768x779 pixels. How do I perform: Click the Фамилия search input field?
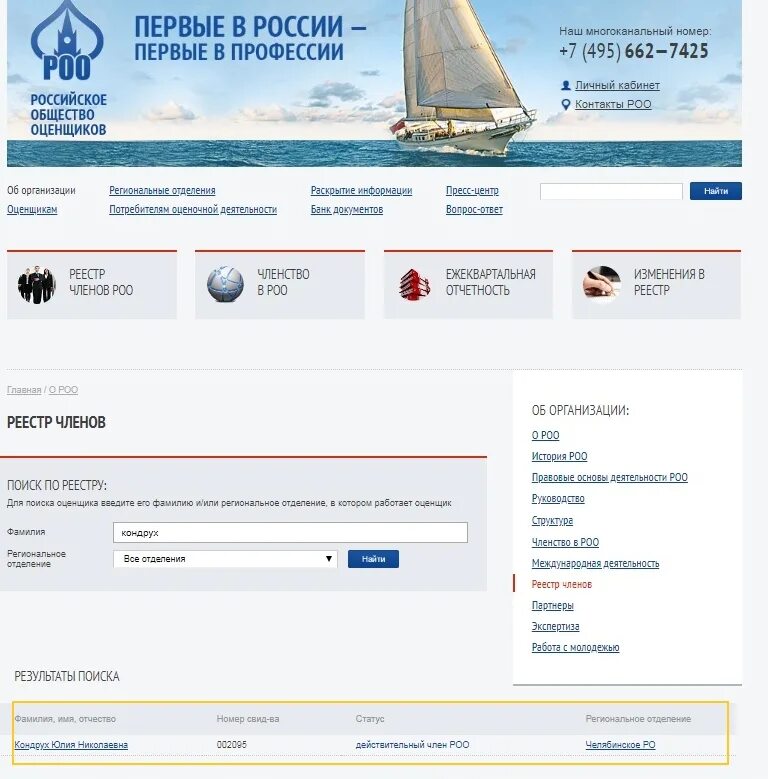(x=290, y=533)
